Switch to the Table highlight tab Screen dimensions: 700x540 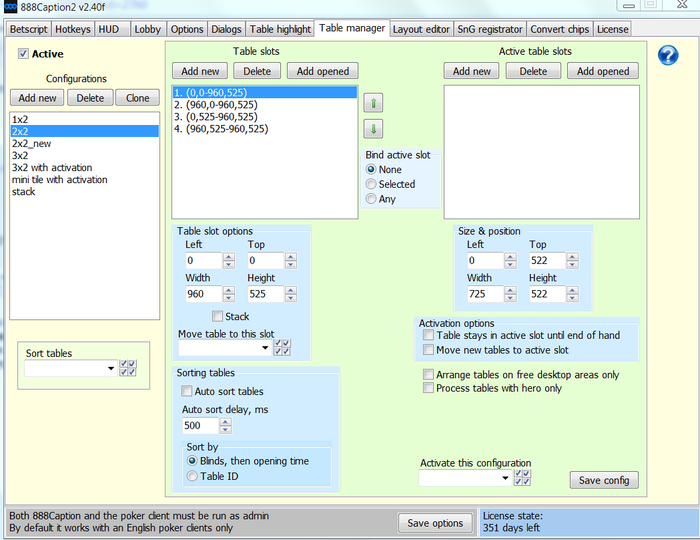[280, 29]
